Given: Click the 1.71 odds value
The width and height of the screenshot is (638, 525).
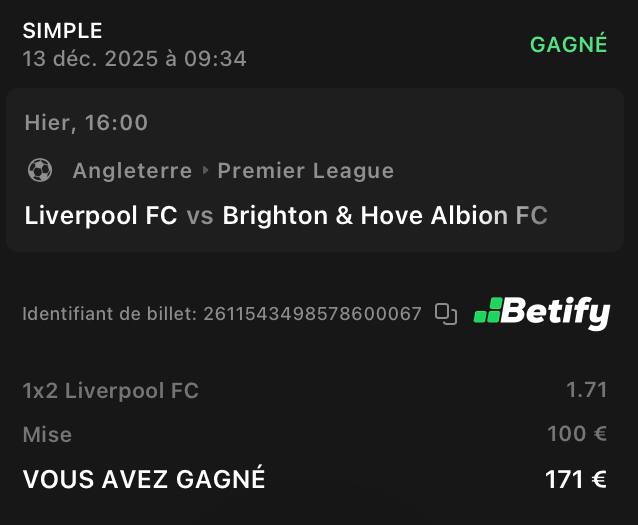Looking at the screenshot, I should pyautogui.click(x=586, y=390).
